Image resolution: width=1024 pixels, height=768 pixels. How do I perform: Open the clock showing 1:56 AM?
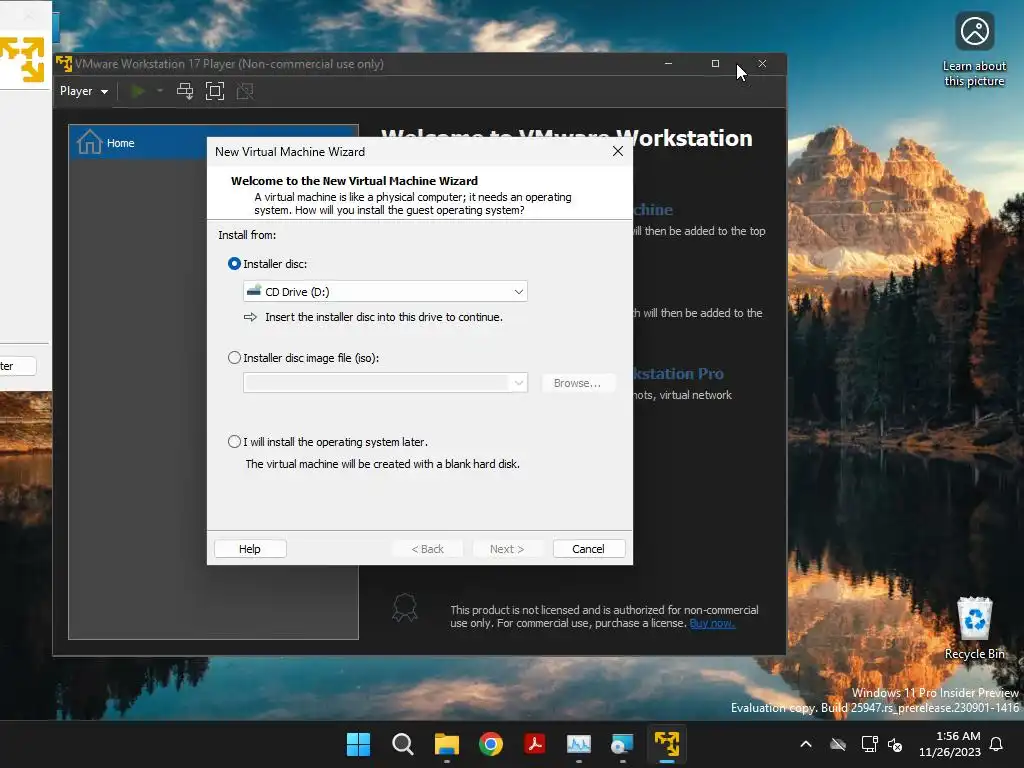[x=950, y=744]
